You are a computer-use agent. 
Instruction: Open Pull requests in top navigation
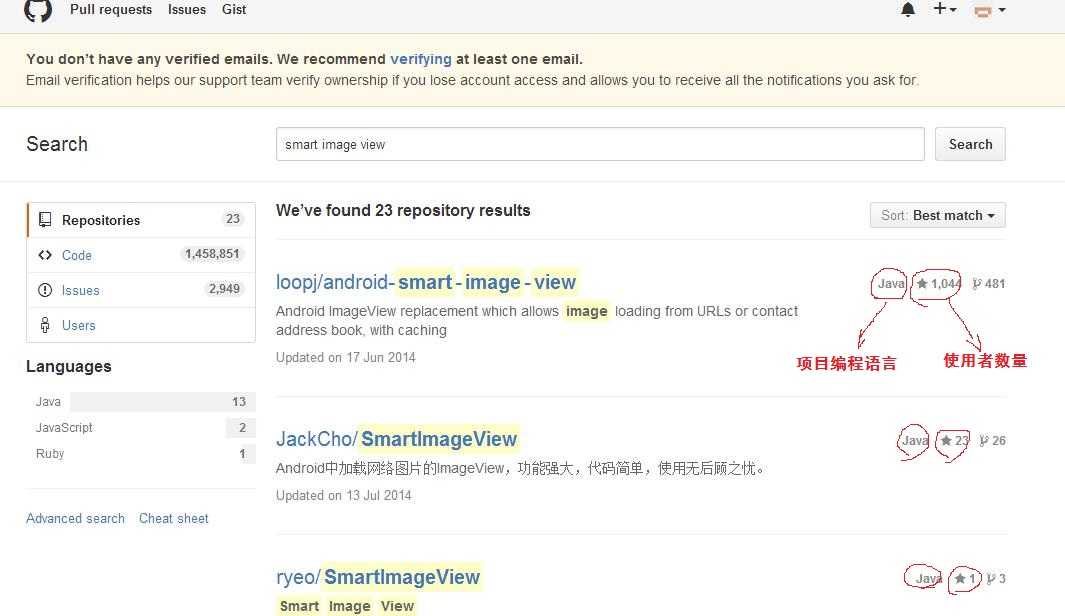point(111,10)
